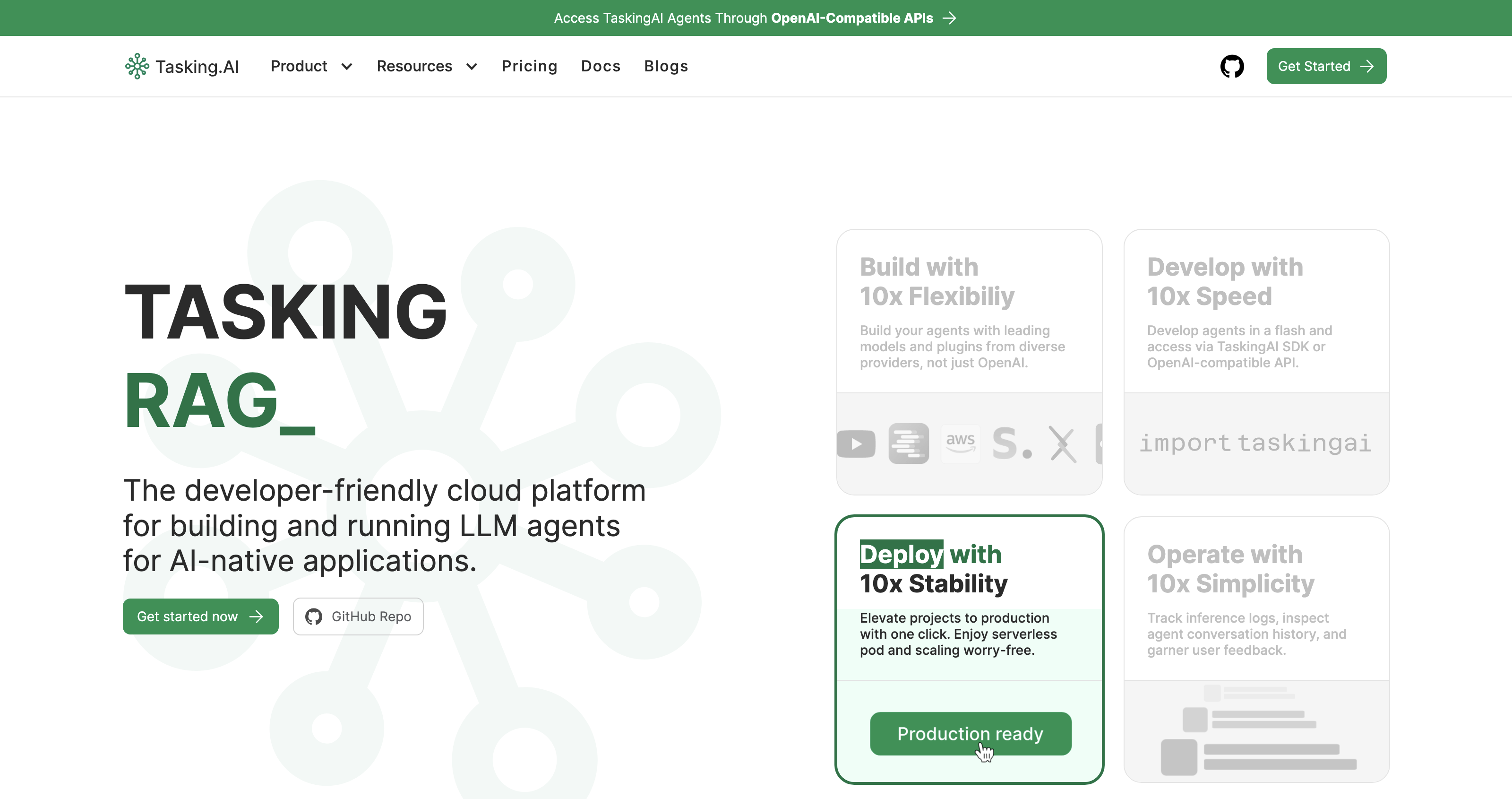1512x799 pixels.
Task: Open the Blogs link in navigation
Action: (x=666, y=66)
